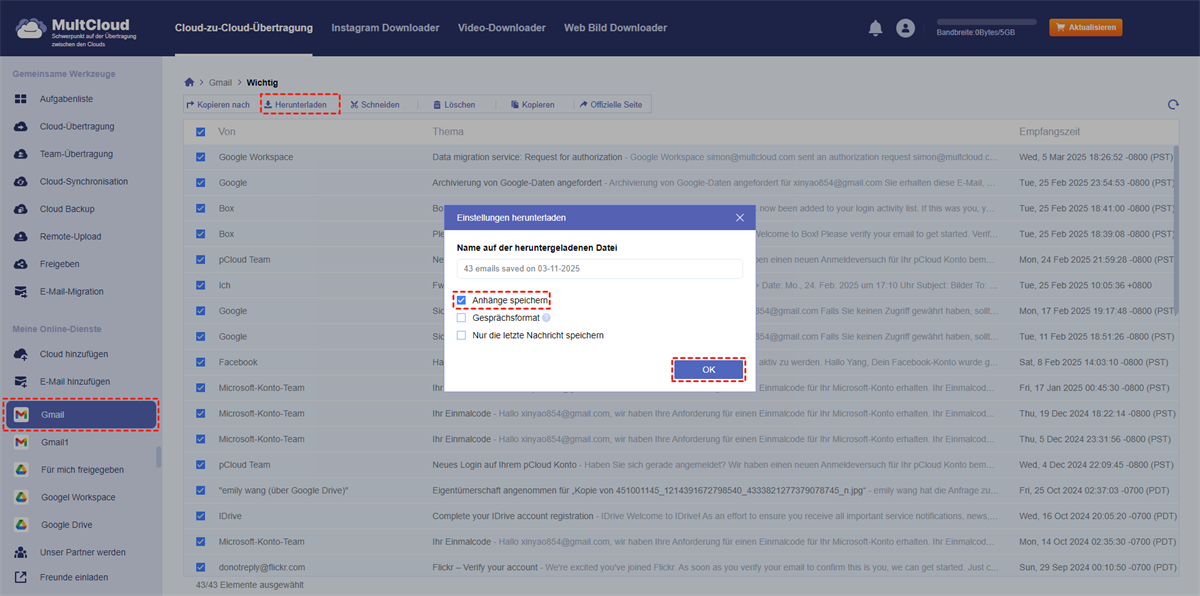Click the Gesprächsformat help icon

[546, 318]
